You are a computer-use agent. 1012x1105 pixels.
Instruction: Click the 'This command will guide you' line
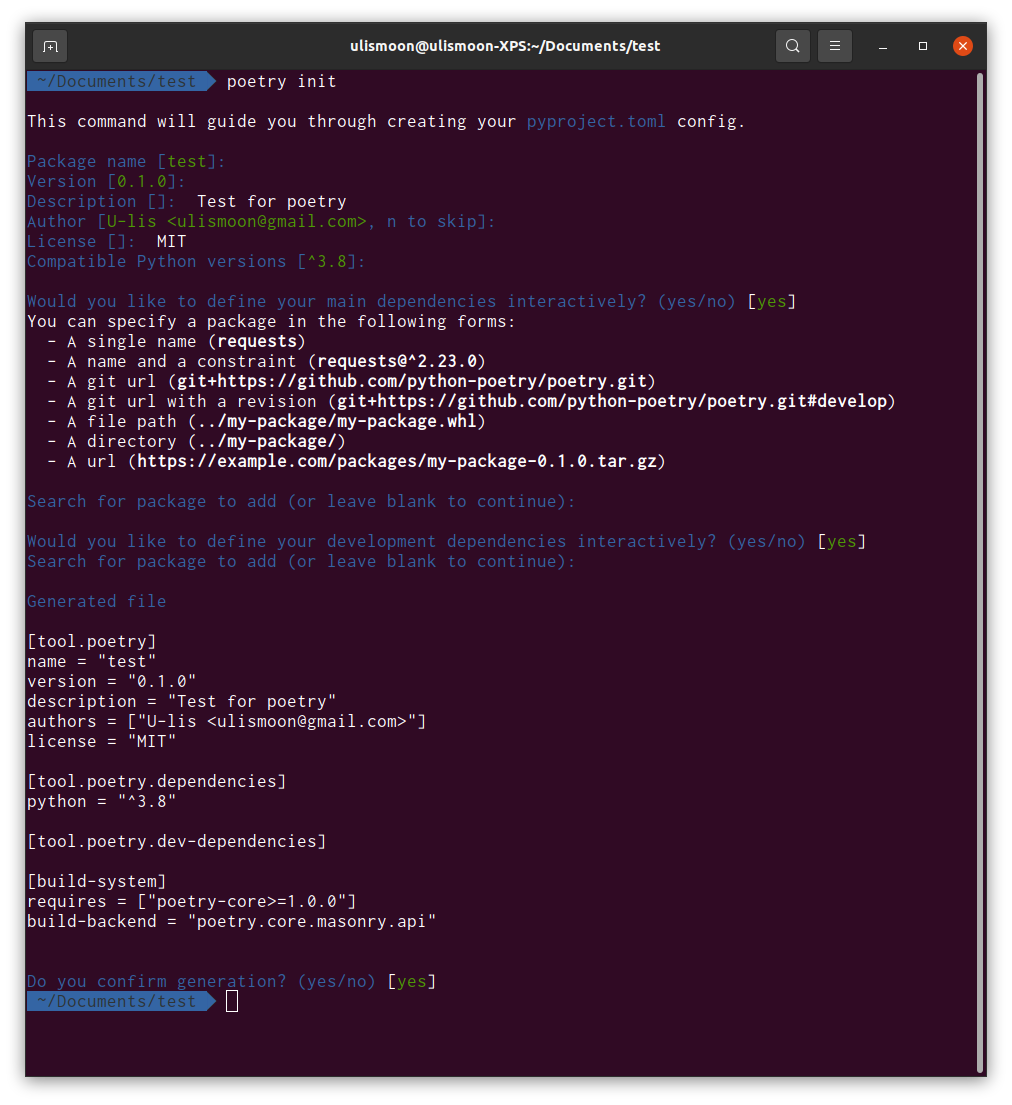point(385,122)
